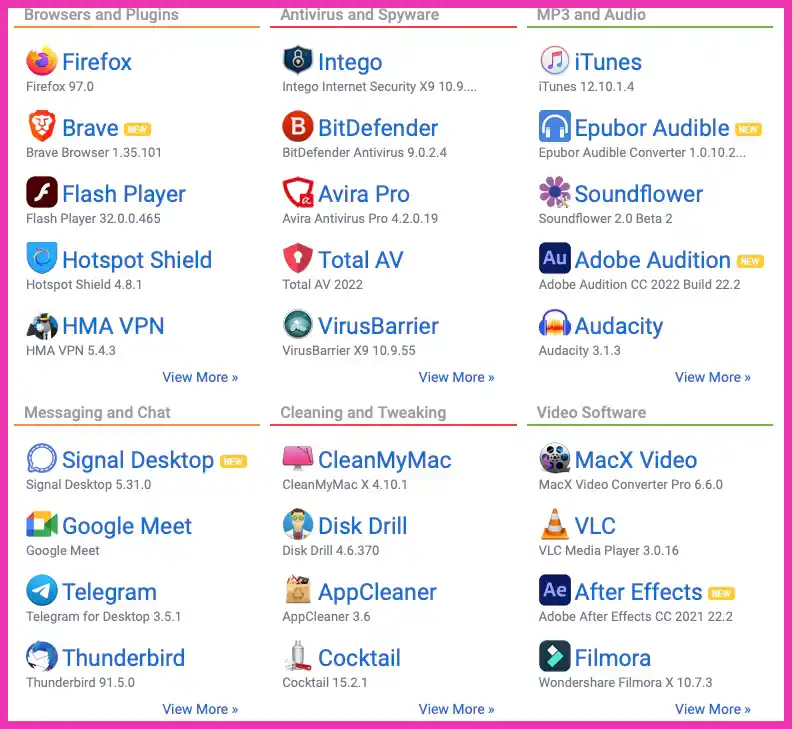The image size is (792, 729).
Task: Click the After Effects Ae icon
Action: click(x=555, y=590)
